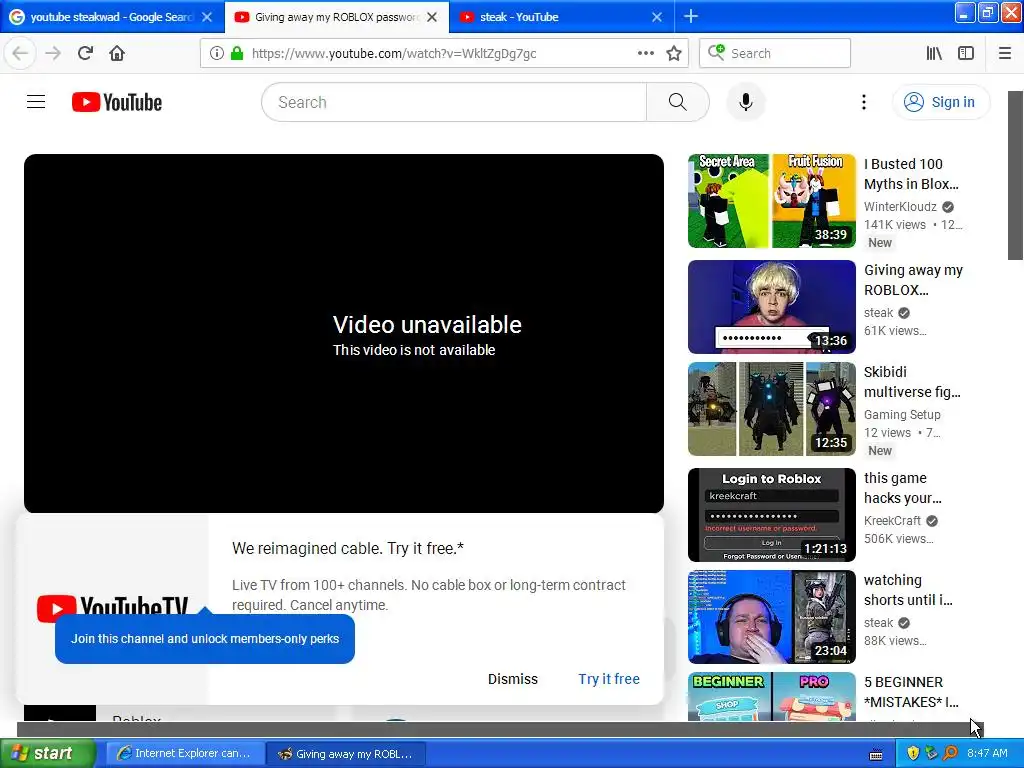Open the Giving away my ROBLOX thumbnail
The image size is (1024, 768).
pos(771,307)
